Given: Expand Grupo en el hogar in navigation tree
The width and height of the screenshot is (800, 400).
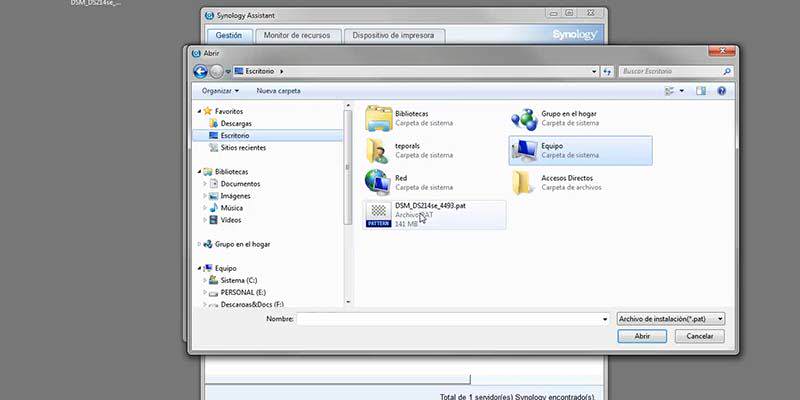Looking at the screenshot, I should point(199,244).
